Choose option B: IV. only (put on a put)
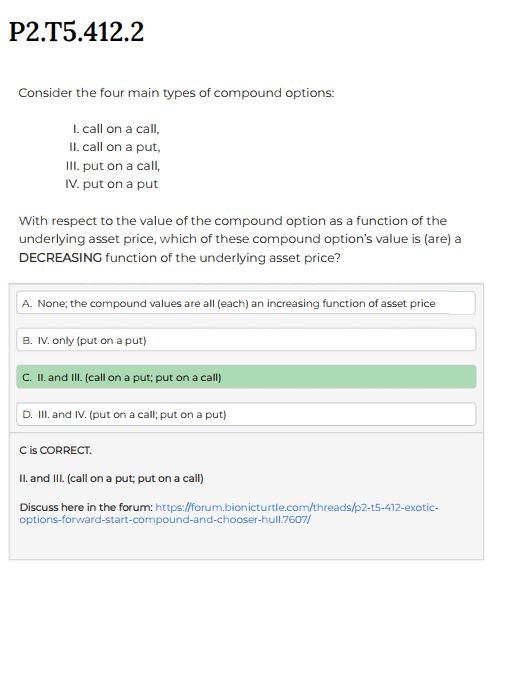This screenshot has width=505, height=688. [246, 340]
